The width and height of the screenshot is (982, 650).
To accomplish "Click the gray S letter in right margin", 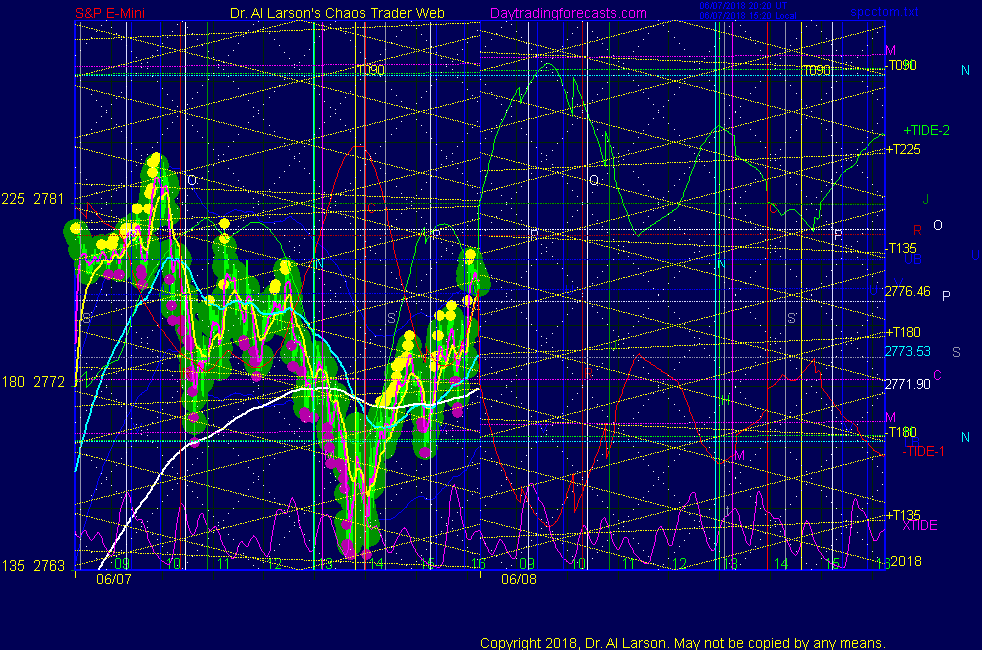I will 956,353.
